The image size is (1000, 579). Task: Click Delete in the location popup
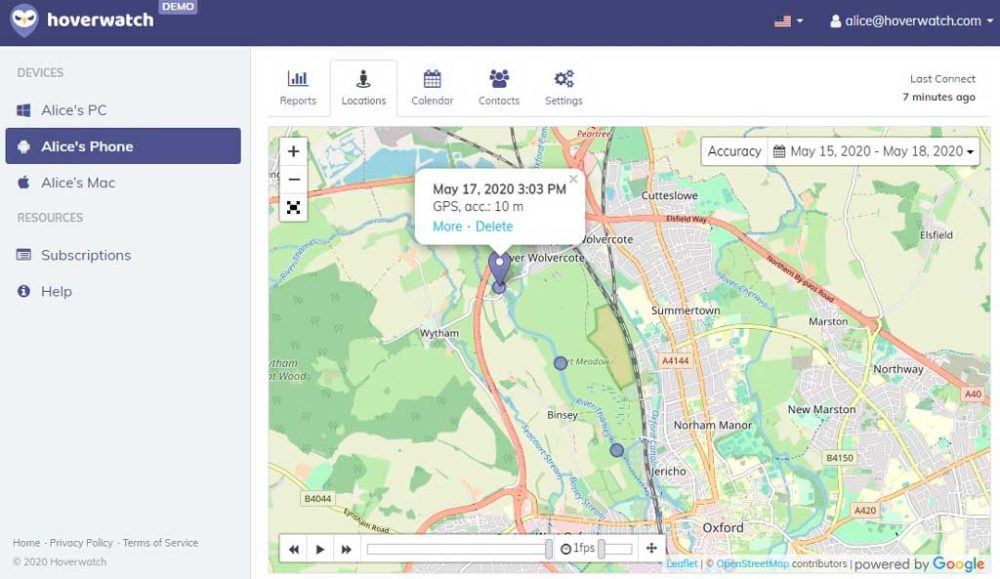(494, 227)
